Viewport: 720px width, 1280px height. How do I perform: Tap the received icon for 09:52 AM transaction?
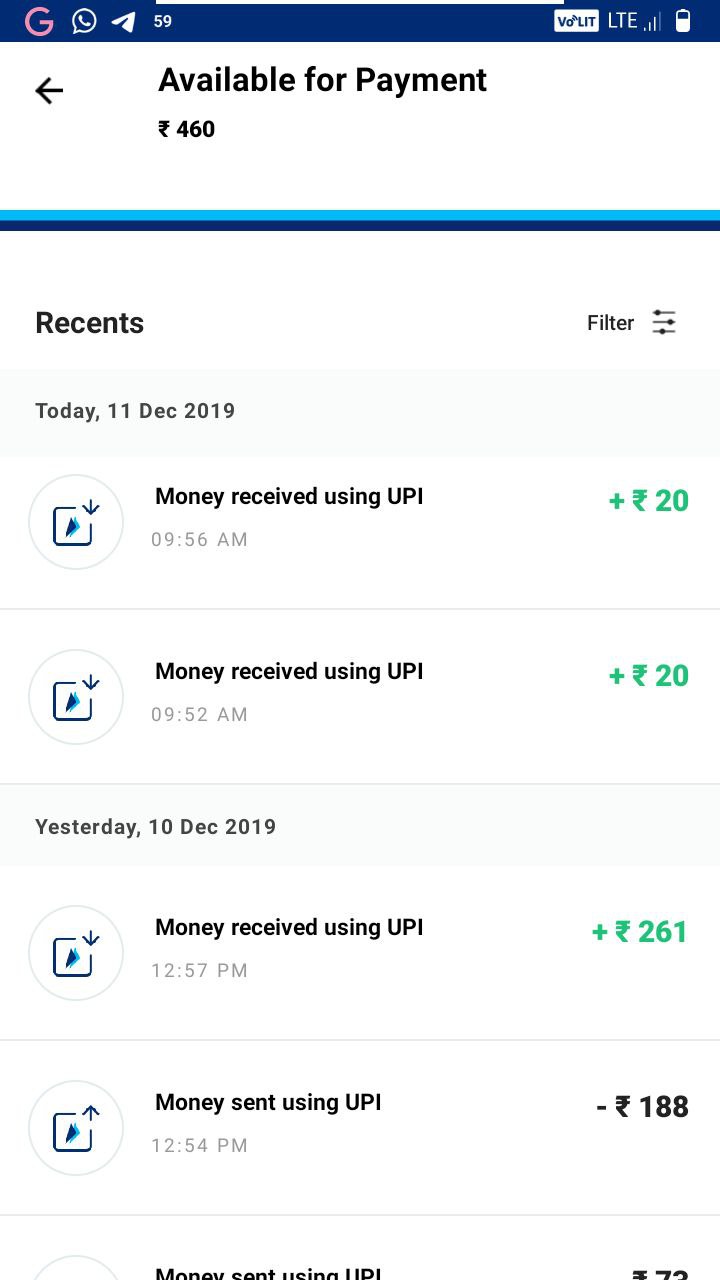click(76, 697)
